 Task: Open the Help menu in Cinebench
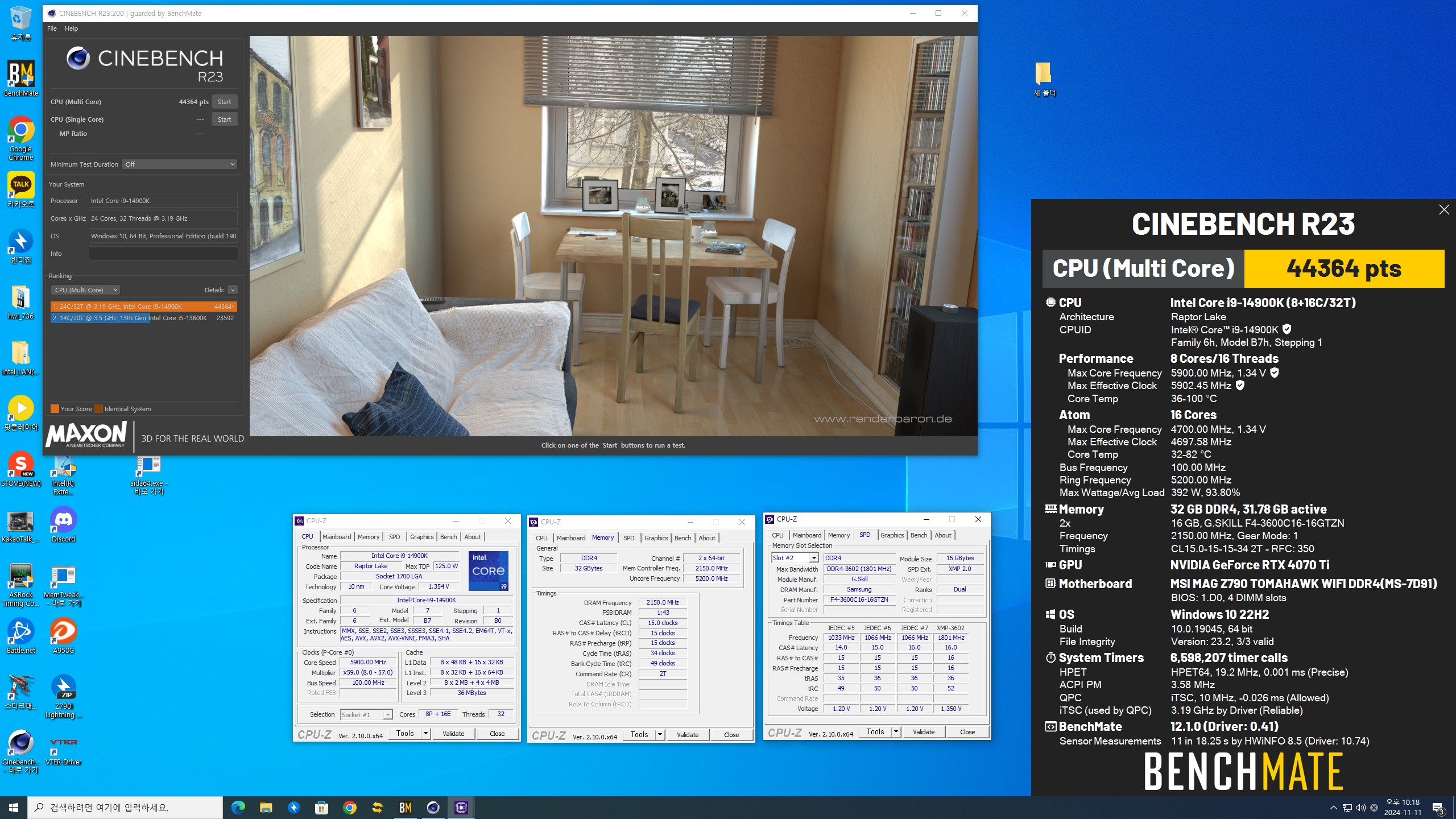[x=71, y=28]
